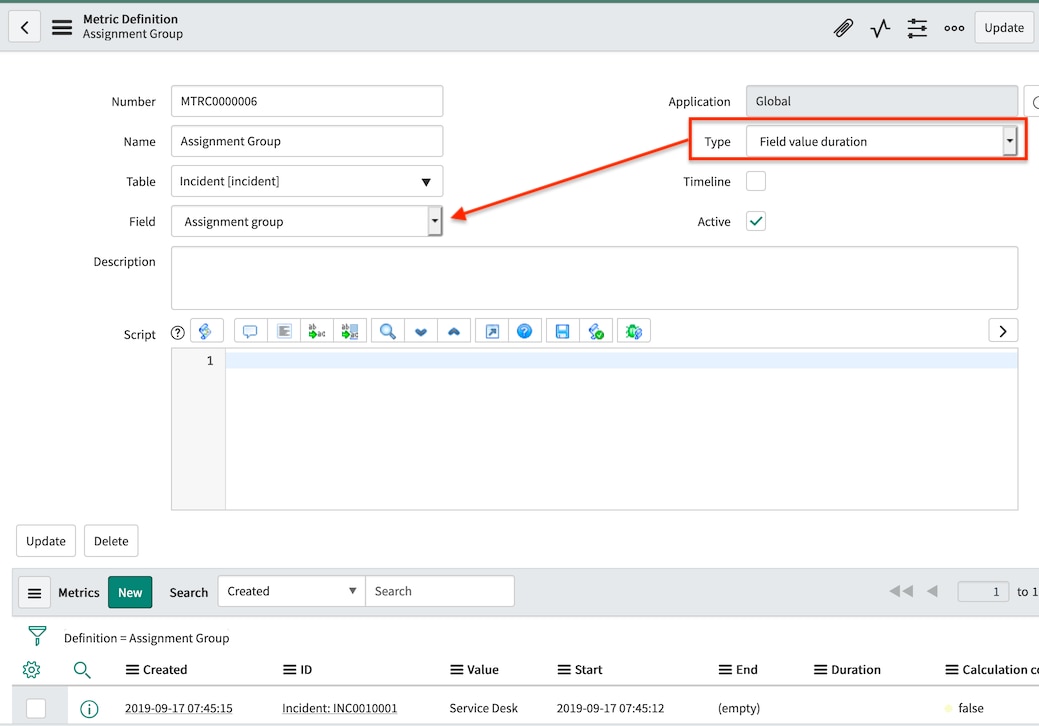Expand script toolbar right chevron
Viewport: 1039px width, 726px height.
click(1003, 331)
